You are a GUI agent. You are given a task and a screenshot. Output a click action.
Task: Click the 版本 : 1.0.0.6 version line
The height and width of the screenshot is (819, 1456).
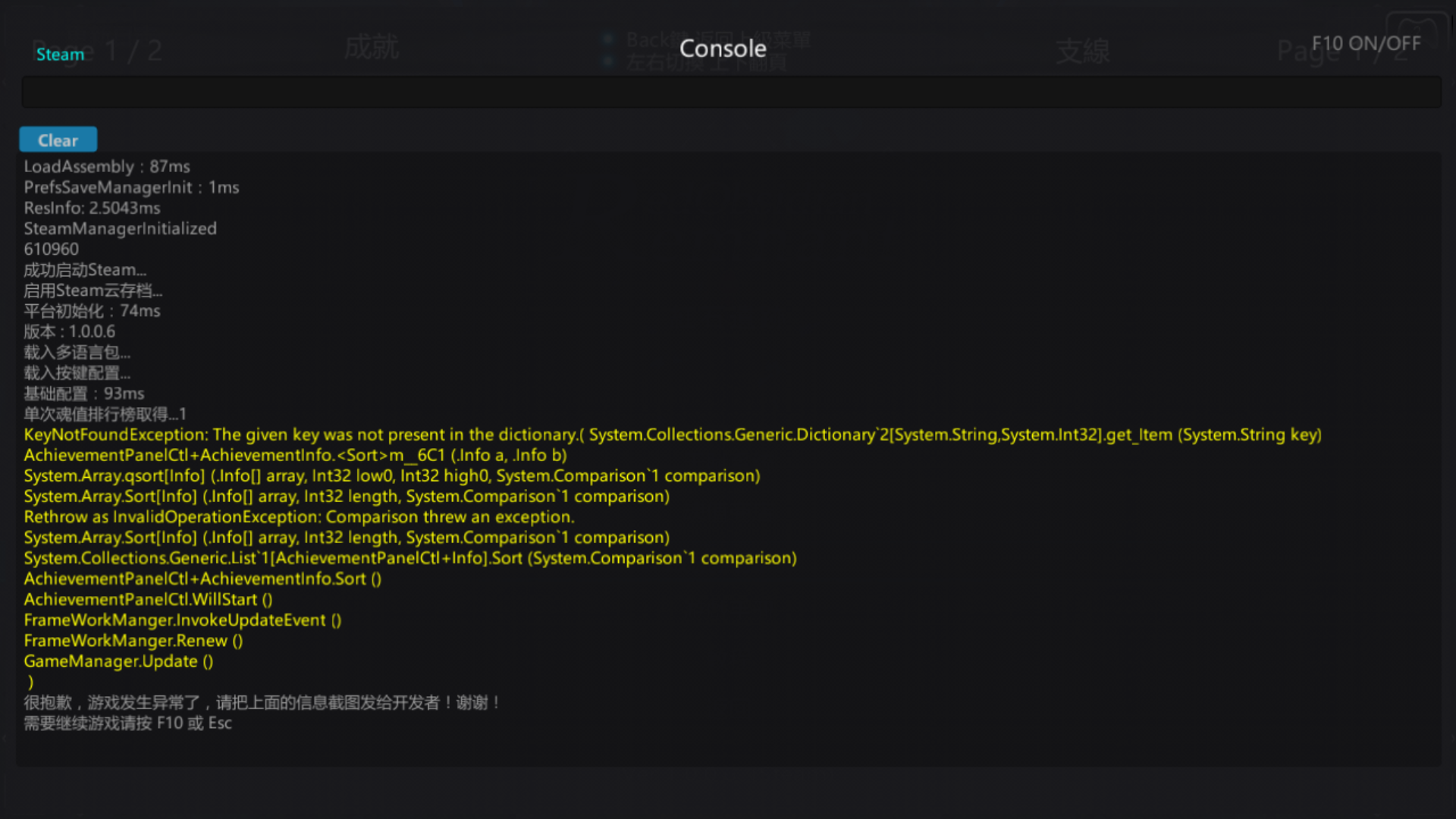(x=69, y=331)
